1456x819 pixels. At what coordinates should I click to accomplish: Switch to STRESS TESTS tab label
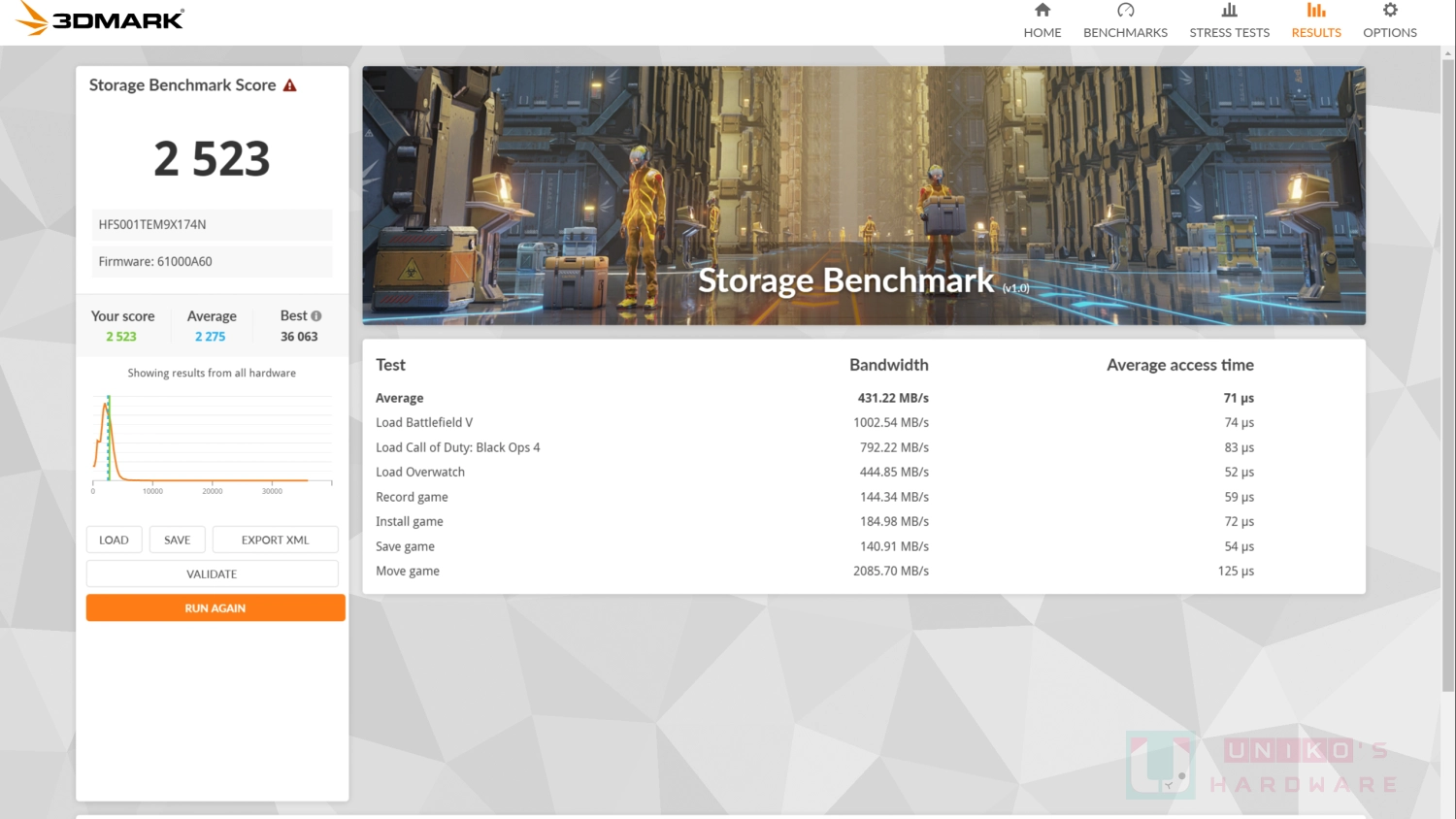1230,33
